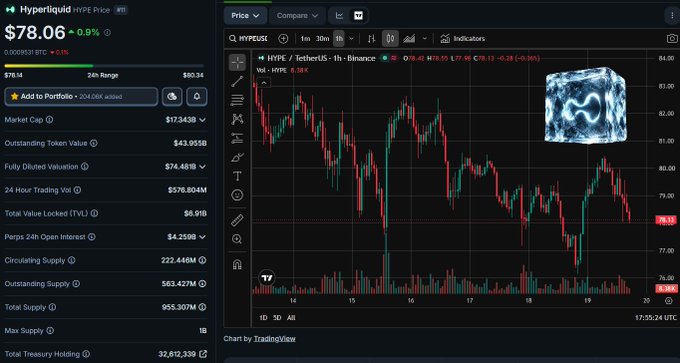Viewport: 680px width, 363px height.
Task: Expand the time interval dropdown arrow
Action: 351,39
